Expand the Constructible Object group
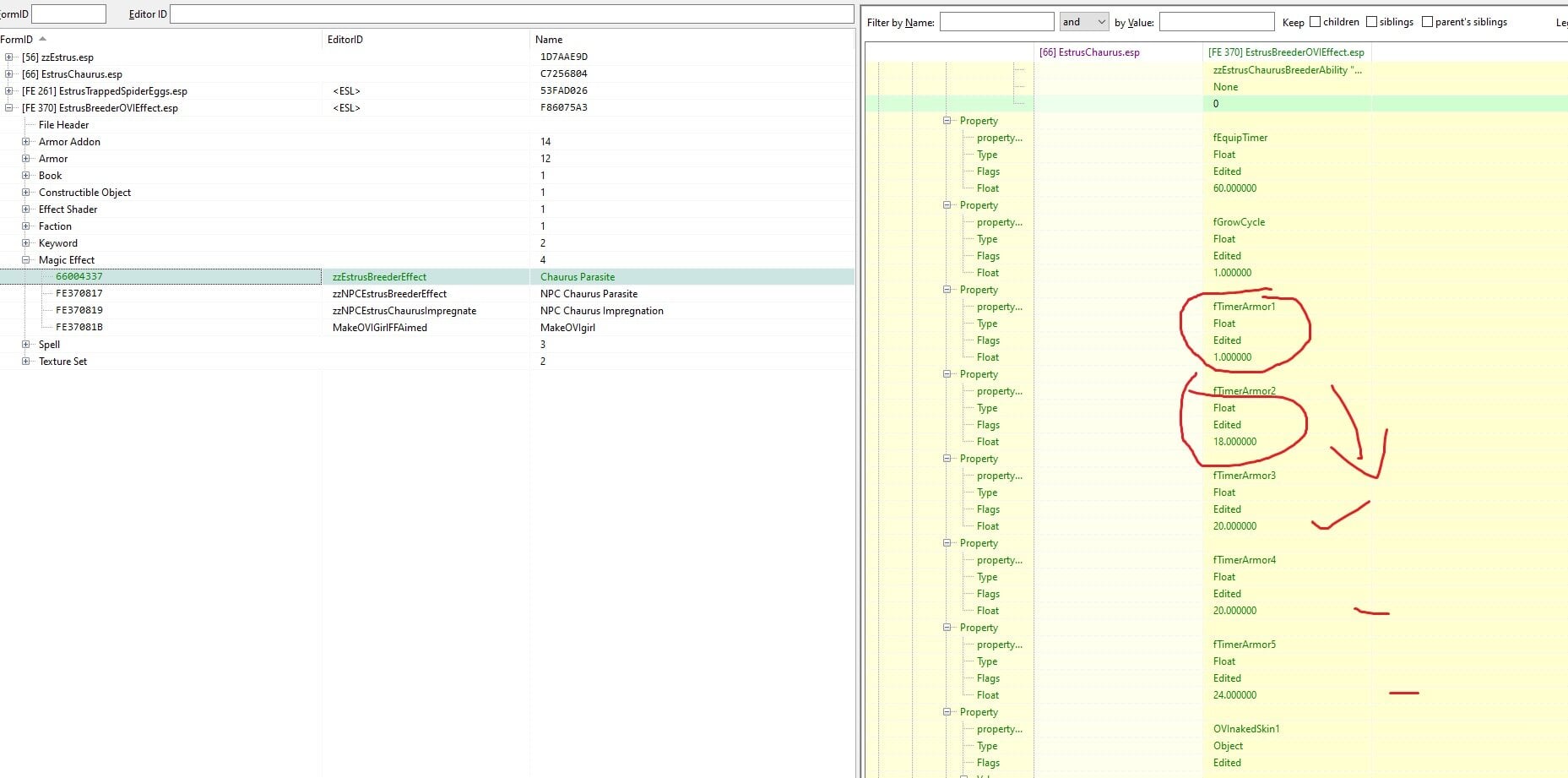This screenshot has height=778, width=1568. click(x=25, y=193)
